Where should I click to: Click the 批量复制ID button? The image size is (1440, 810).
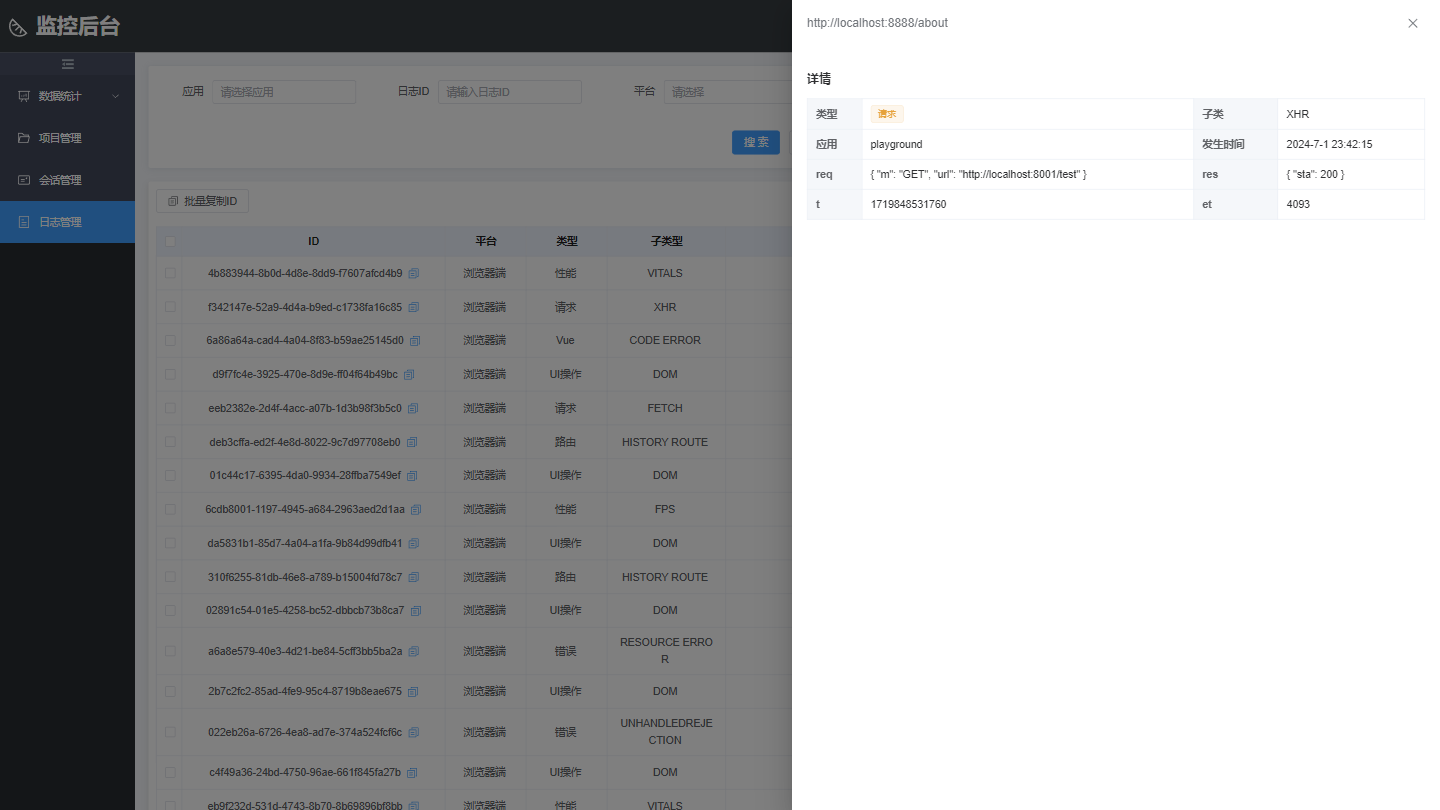[x=202, y=201]
